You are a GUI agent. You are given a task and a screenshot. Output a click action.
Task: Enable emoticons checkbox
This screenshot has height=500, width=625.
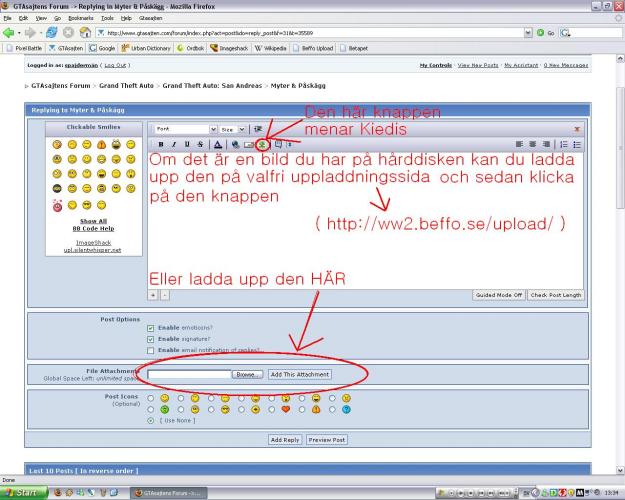150,327
